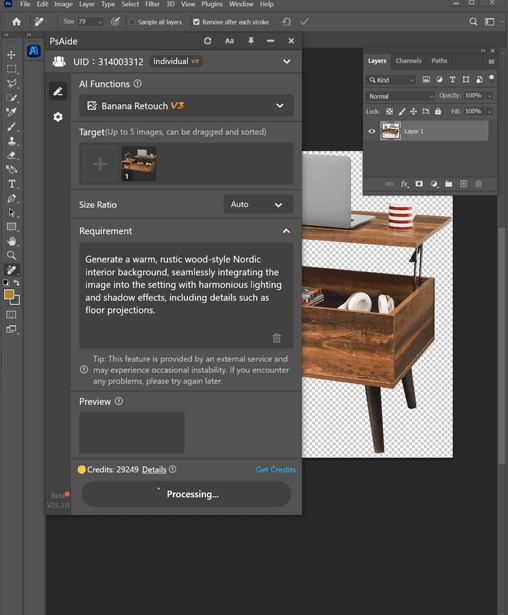The image size is (508, 615).
Task: Select the Path Selection tool
Action: pyautogui.click(x=11, y=213)
